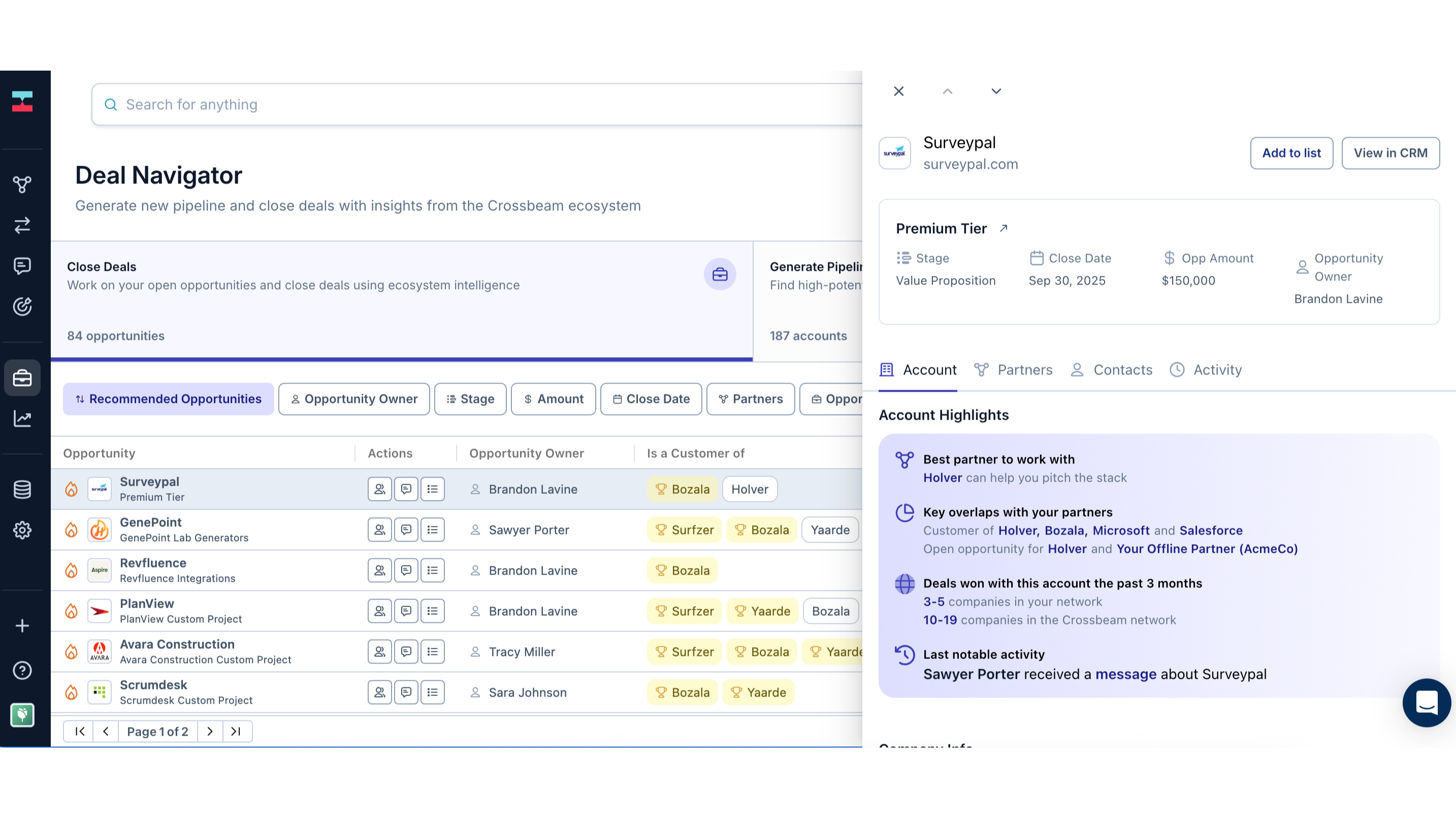This screenshot has width=1456, height=819.
Task: Open the messages sidebar icon
Action: (22, 266)
